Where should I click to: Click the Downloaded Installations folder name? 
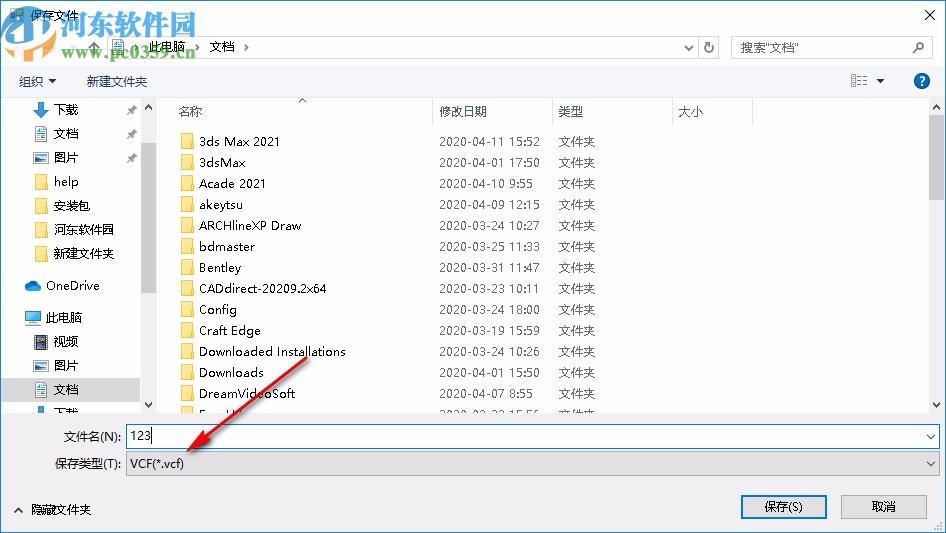(272, 352)
